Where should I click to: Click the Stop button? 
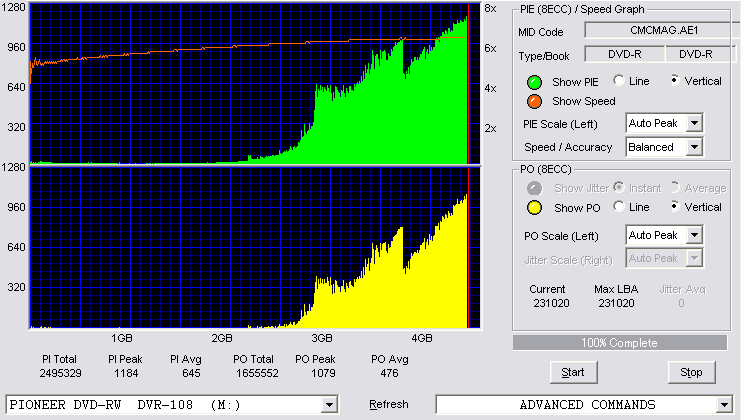[691, 373]
